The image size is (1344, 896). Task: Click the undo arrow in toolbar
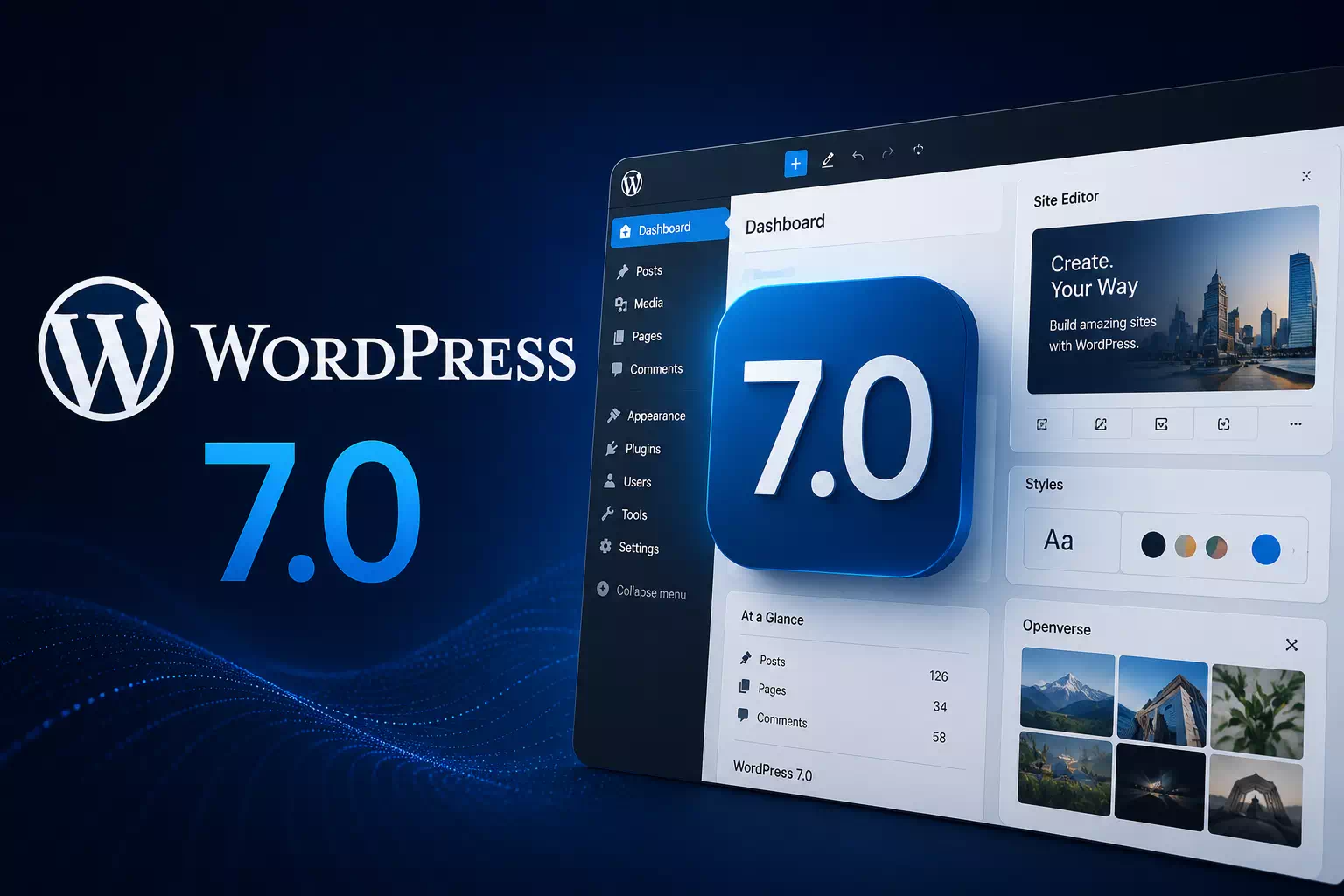[x=857, y=156]
